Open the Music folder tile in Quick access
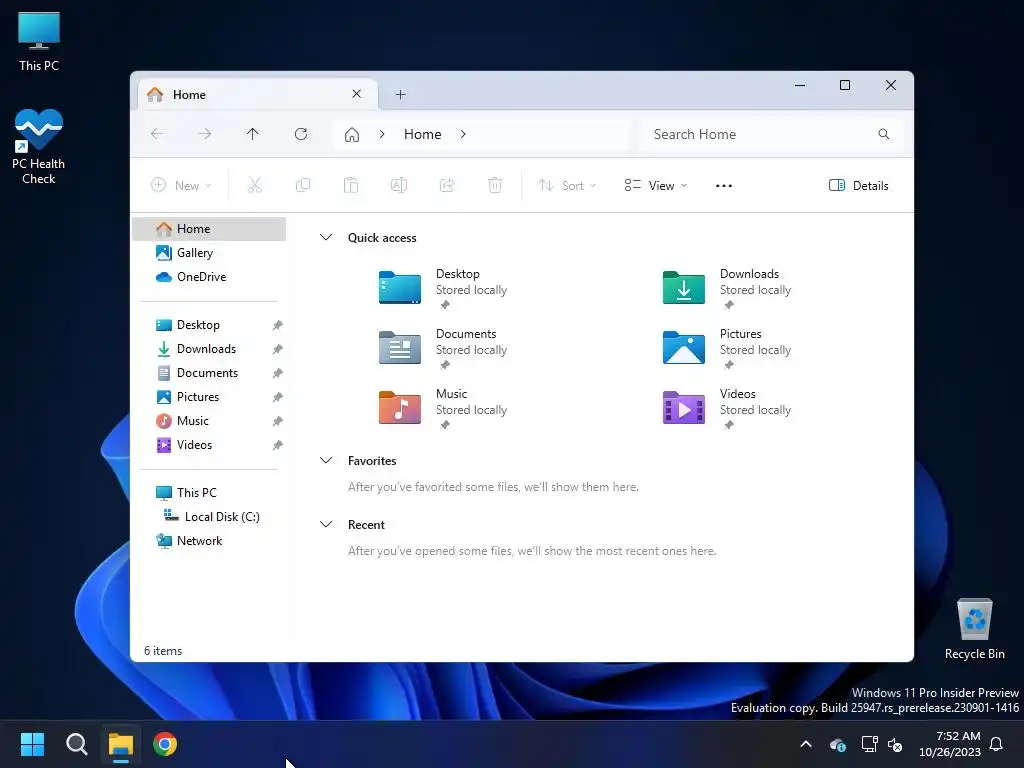Viewport: 1024px width, 768px height. [444, 408]
